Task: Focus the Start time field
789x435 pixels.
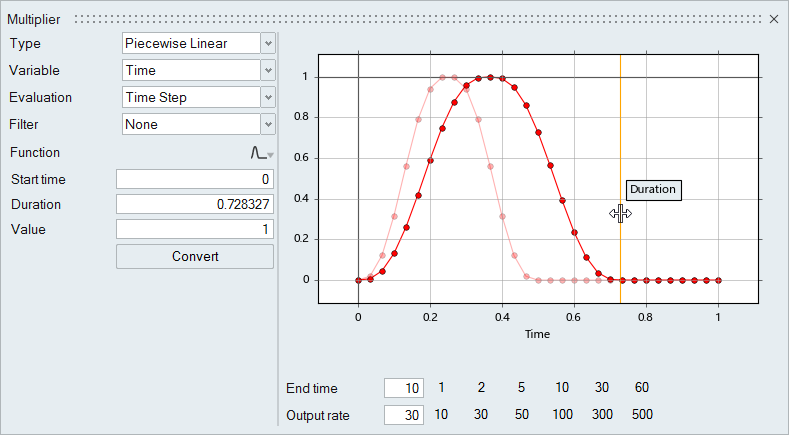Action: (x=195, y=179)
